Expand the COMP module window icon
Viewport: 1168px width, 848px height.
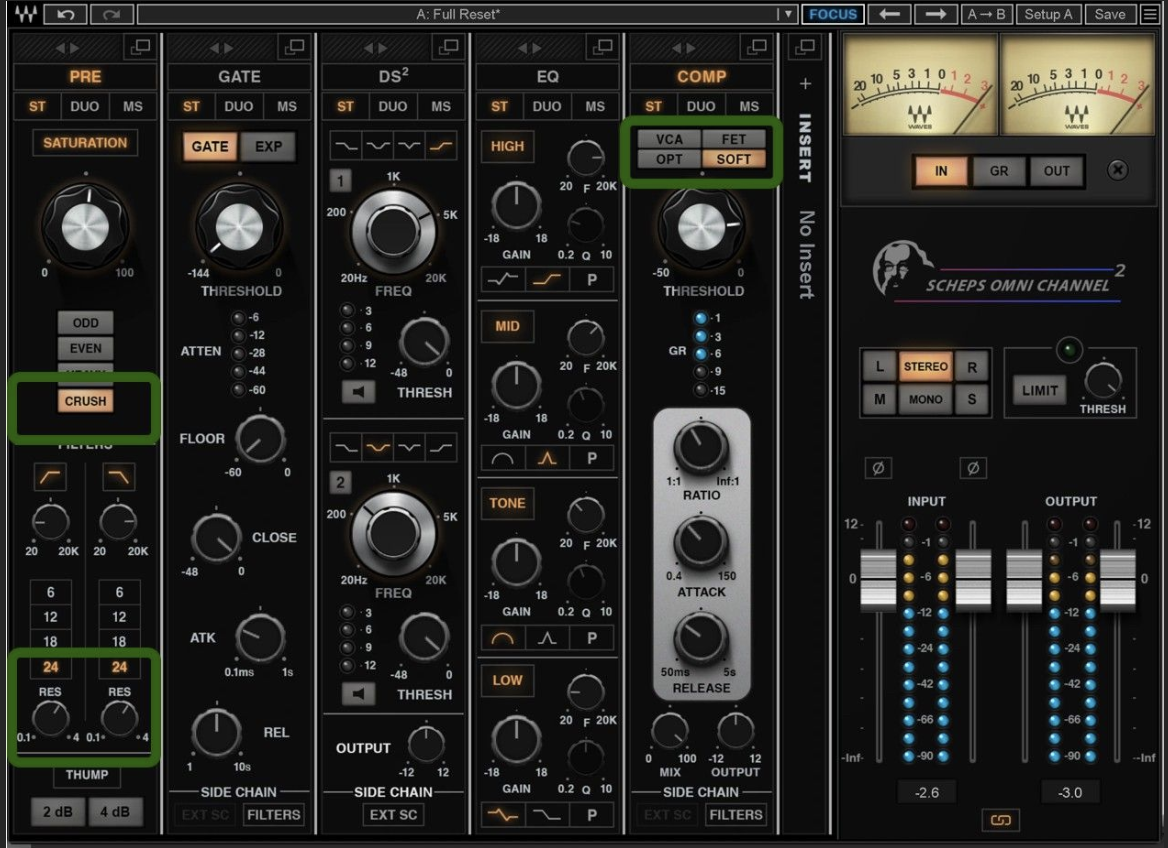[756, 47]
